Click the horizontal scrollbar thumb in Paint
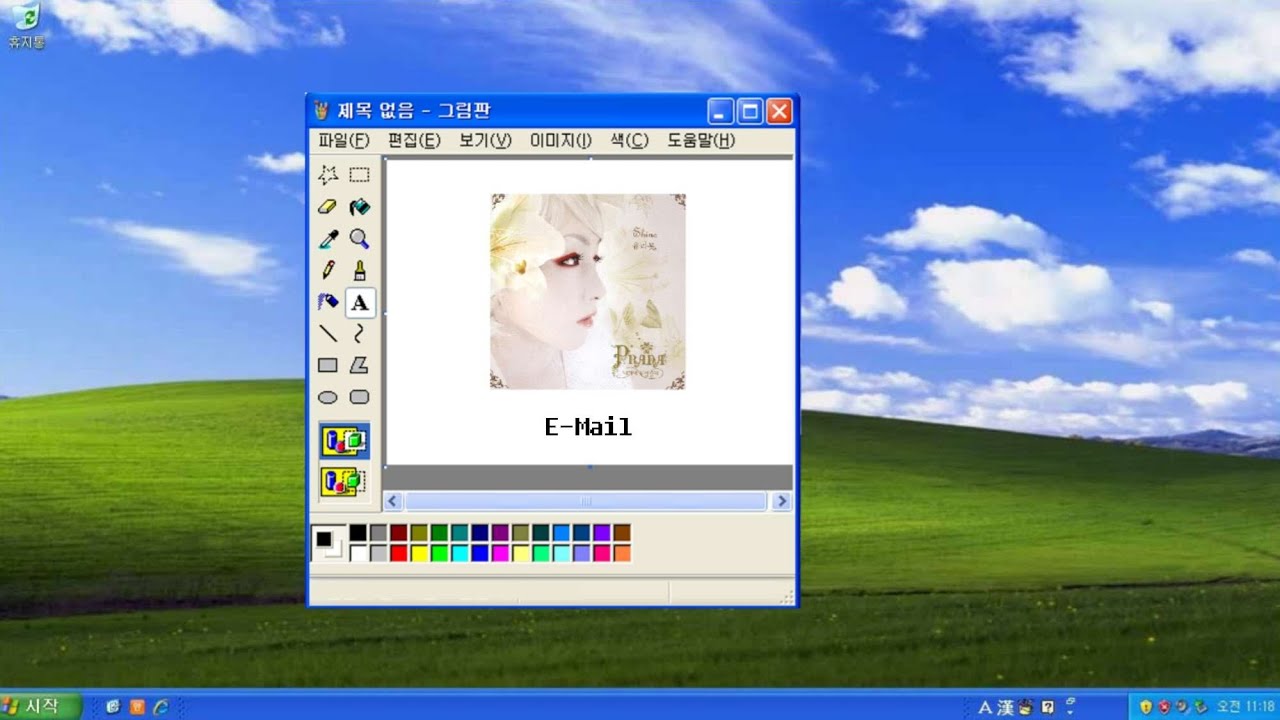The image size is (1280, 720). [586, 501]
